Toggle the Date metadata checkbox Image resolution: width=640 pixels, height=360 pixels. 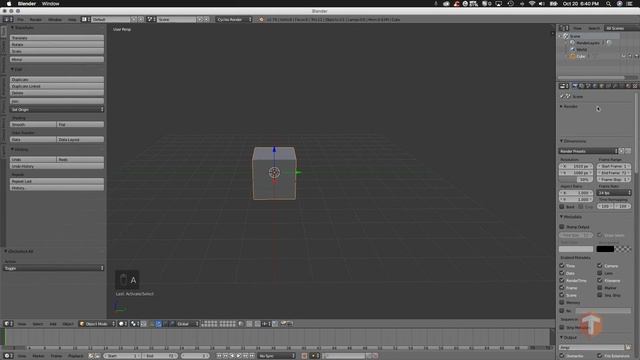pos(562,273)
